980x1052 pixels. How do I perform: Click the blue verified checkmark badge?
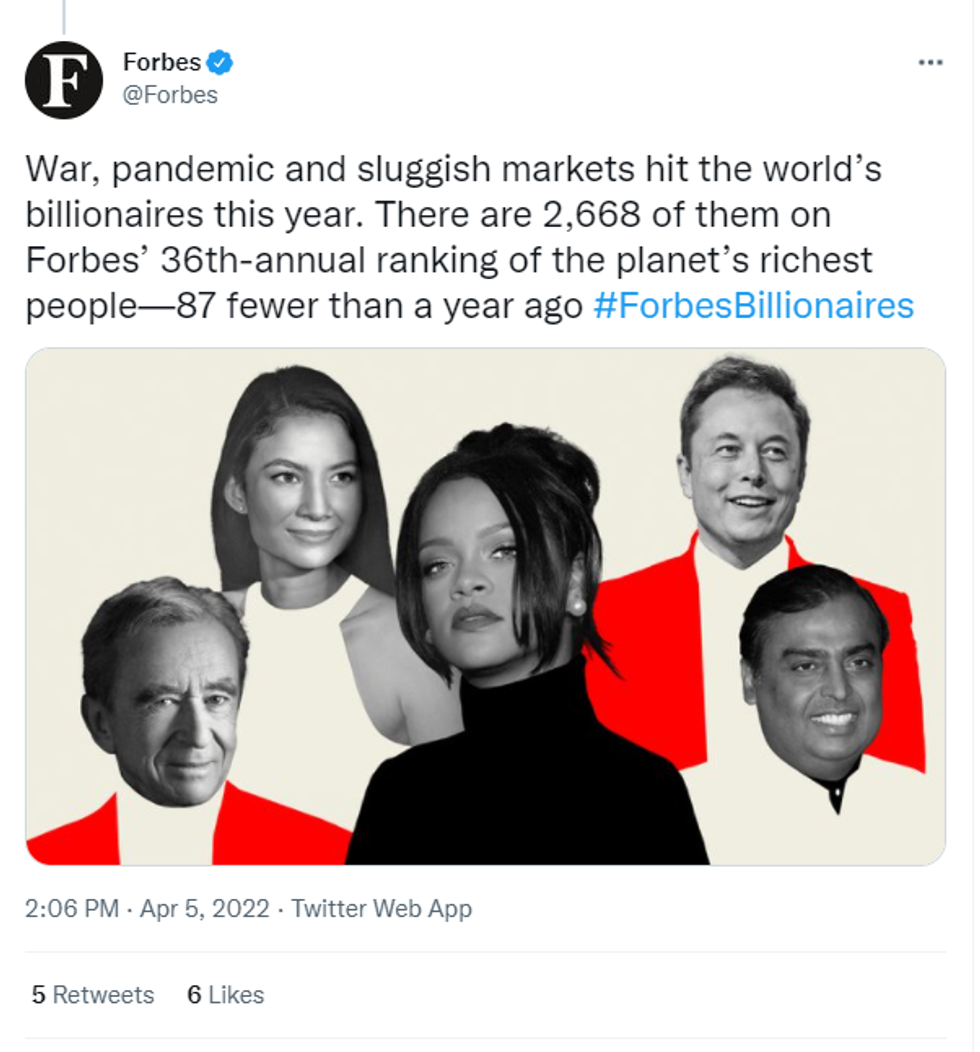point(220,63)
